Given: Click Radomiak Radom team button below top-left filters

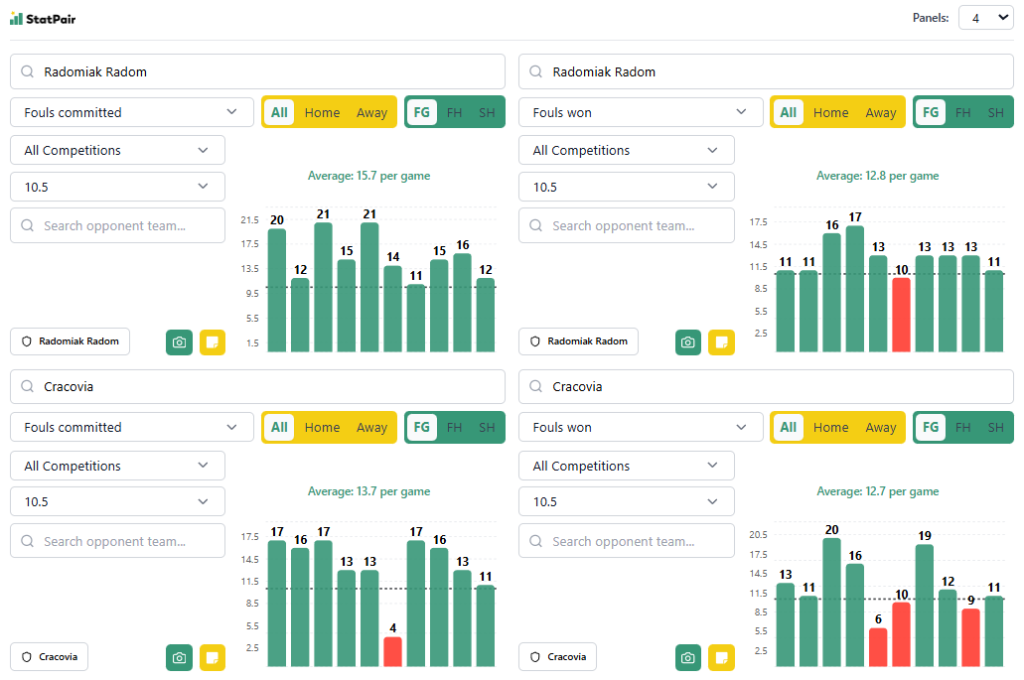Looking at the screenshot, I should click(x=70, y=341).
